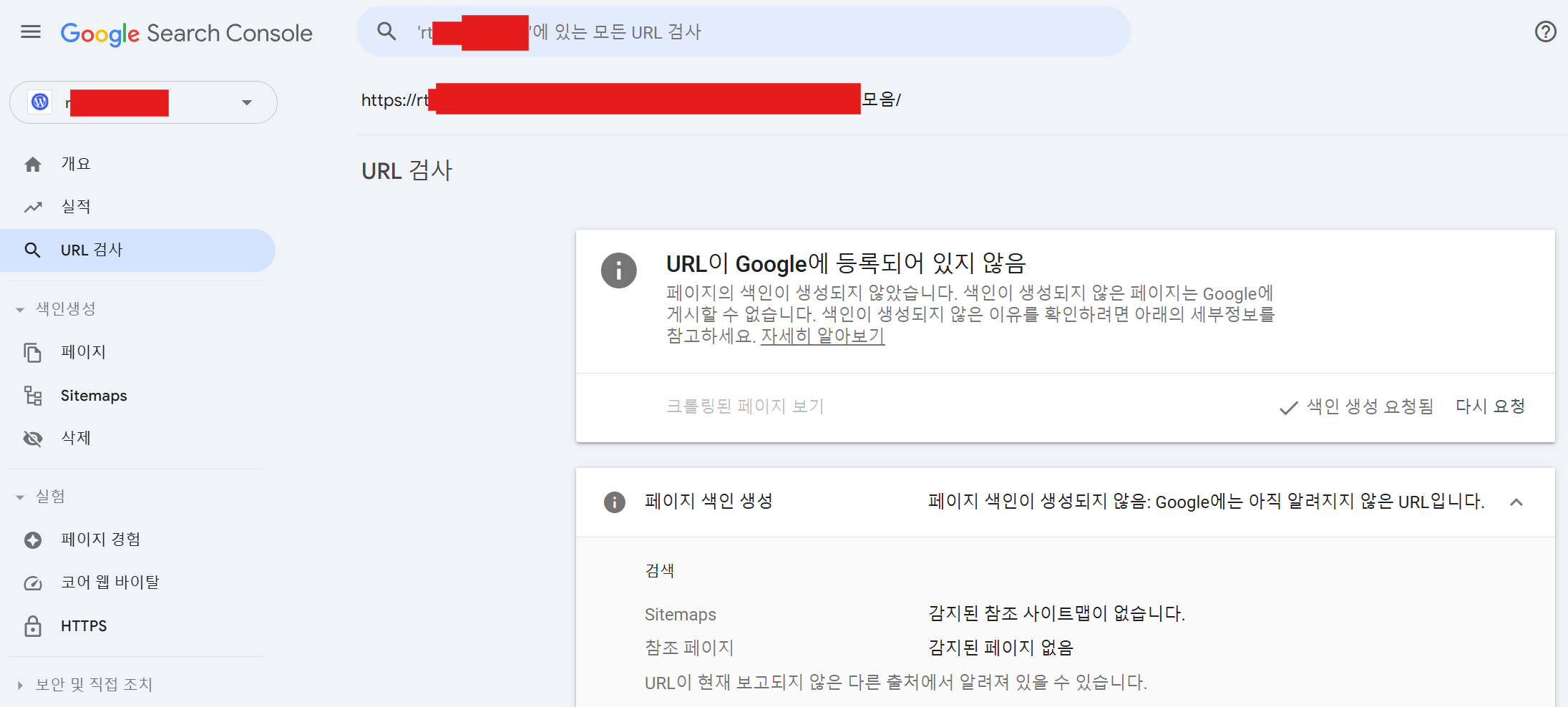Select URL 검사 in sidebar
The width and height of the screenshot is (1568, 707).
coord(137,250)
